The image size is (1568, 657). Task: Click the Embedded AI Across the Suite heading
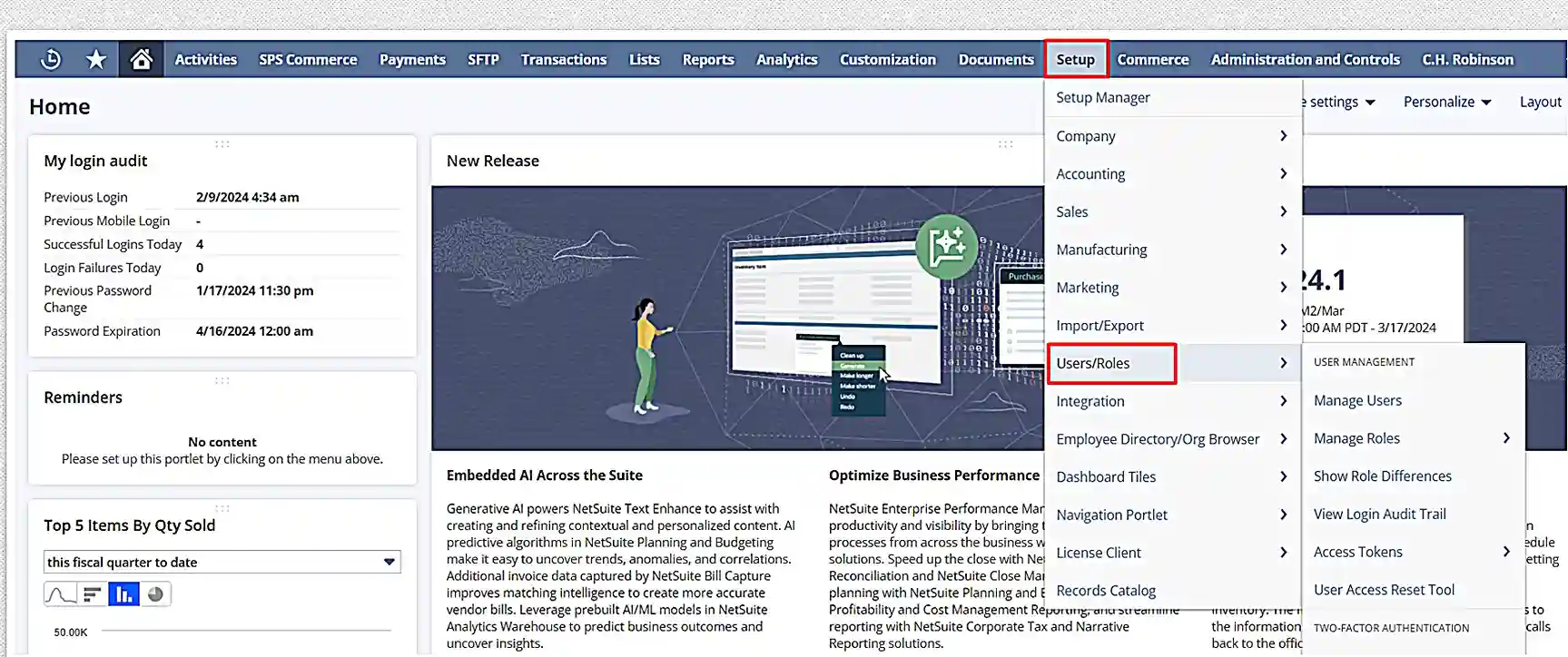(544, 476)
